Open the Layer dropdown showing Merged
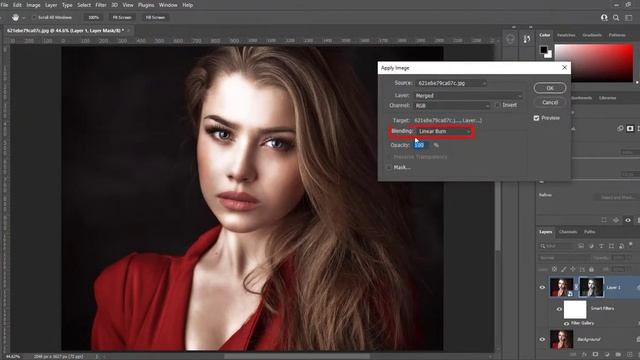 [x=468, y=96]
